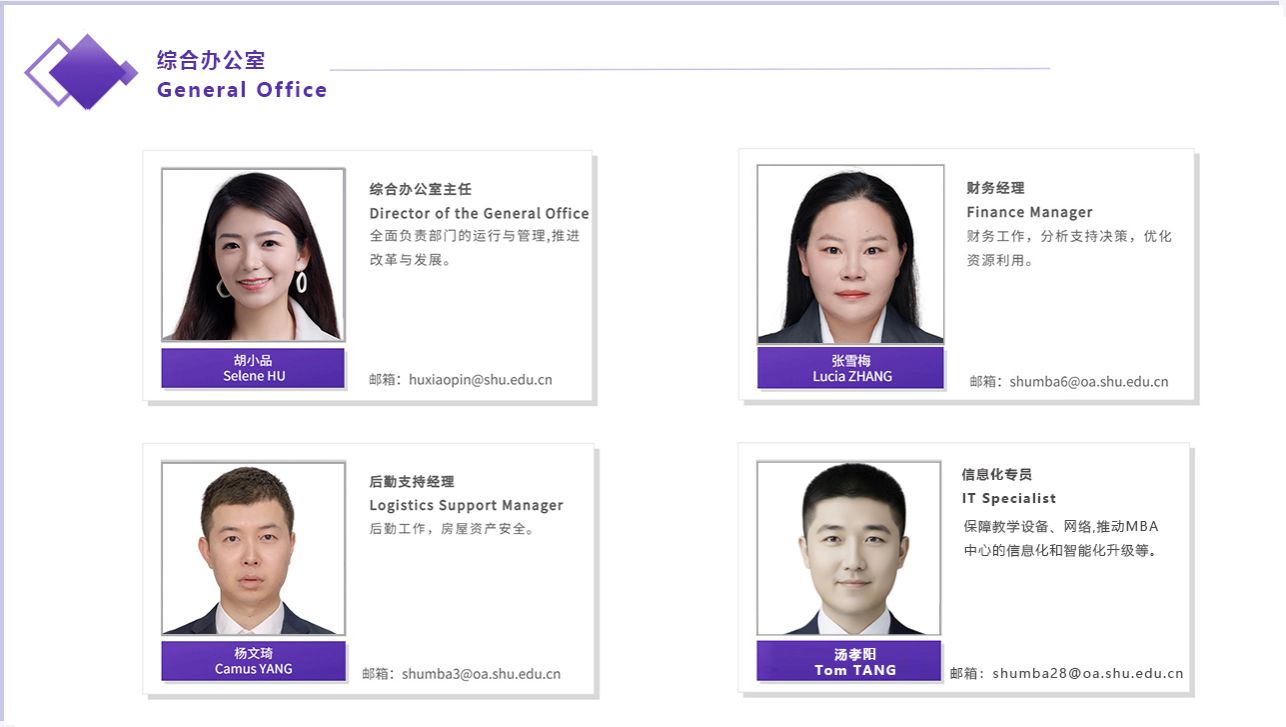Viewport: 1286px width, 727px height.
Task: Select the General Office title
Action: tap(242, 90)
